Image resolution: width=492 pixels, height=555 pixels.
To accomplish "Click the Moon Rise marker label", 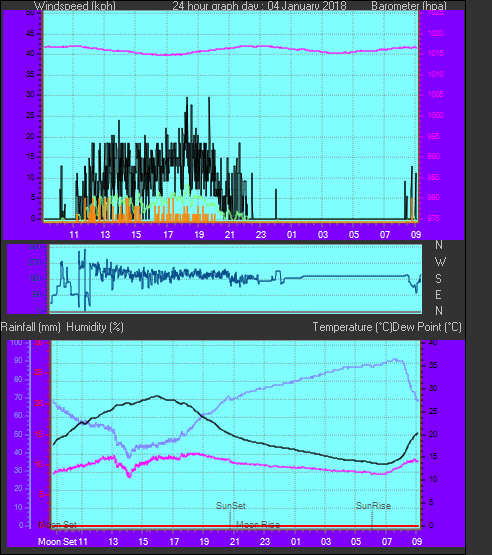I will pyautogui.click(x=258, y=525).
